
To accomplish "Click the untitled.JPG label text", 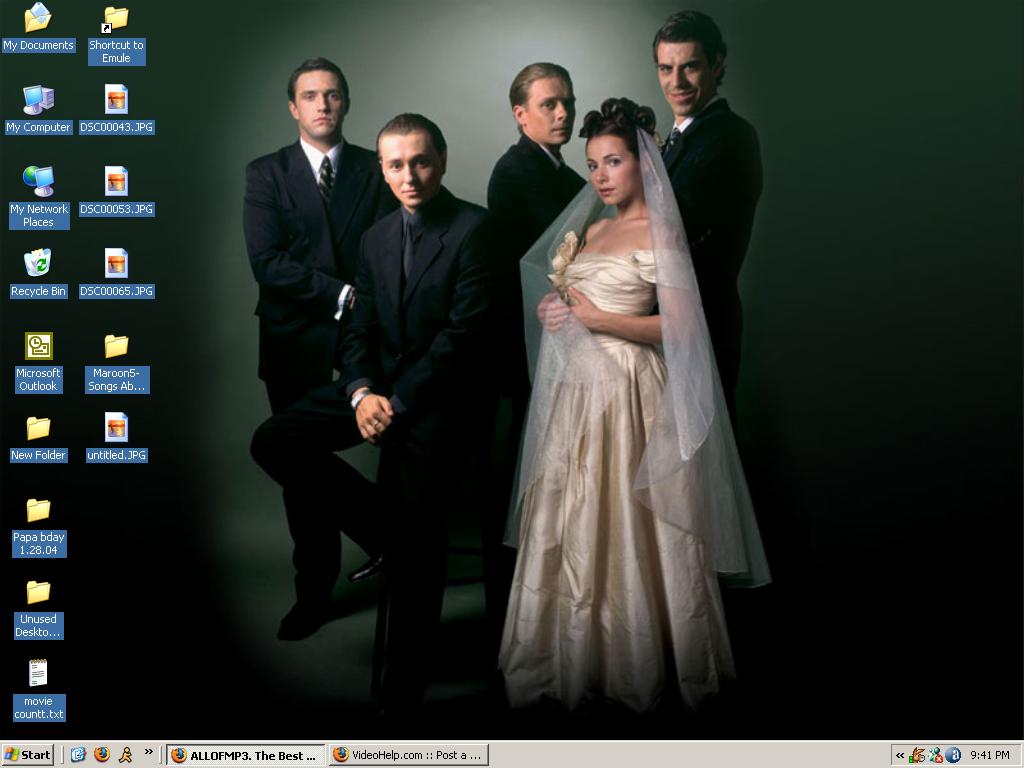I will (116, 455).
